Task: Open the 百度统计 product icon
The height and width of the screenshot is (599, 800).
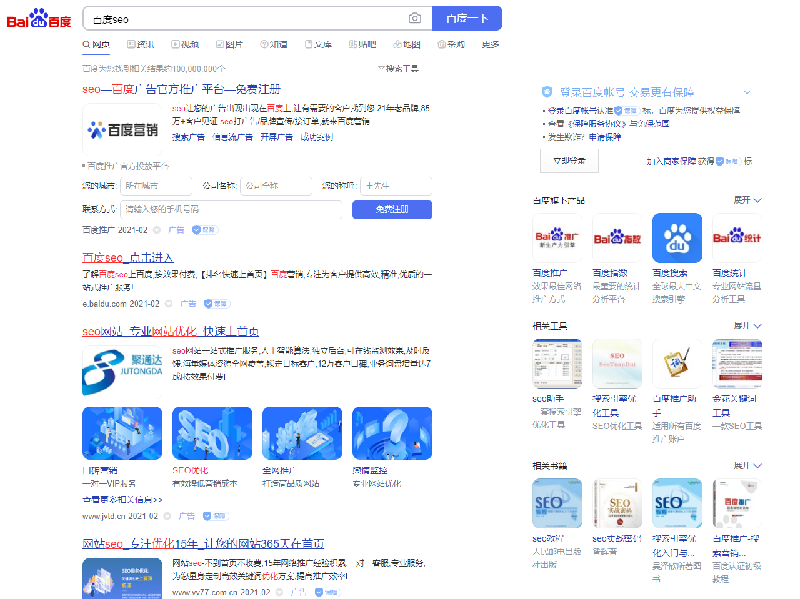Action: tap(737, 238)
